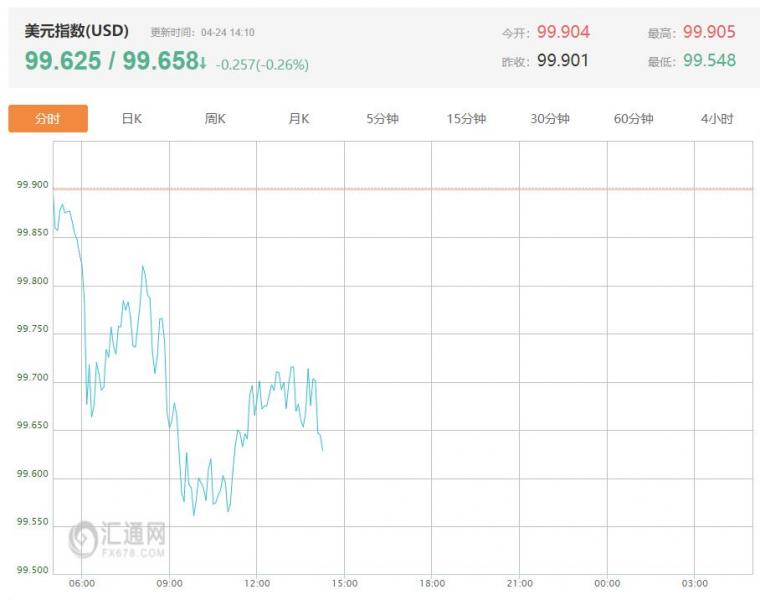The width and height of the screenshot is (760, 600).
Task: Select the 分时 chart tab
Action: tap(48, 118)
